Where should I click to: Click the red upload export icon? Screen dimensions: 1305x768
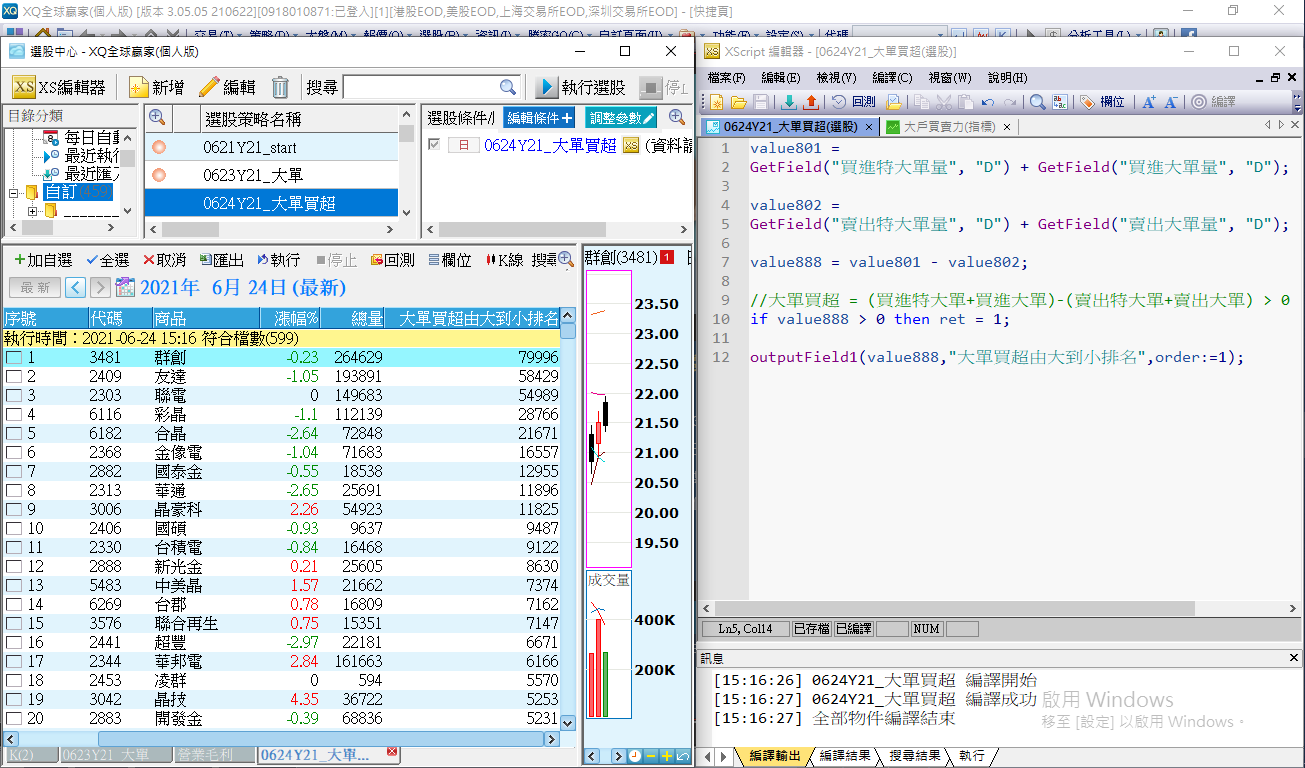pos(810,102)
